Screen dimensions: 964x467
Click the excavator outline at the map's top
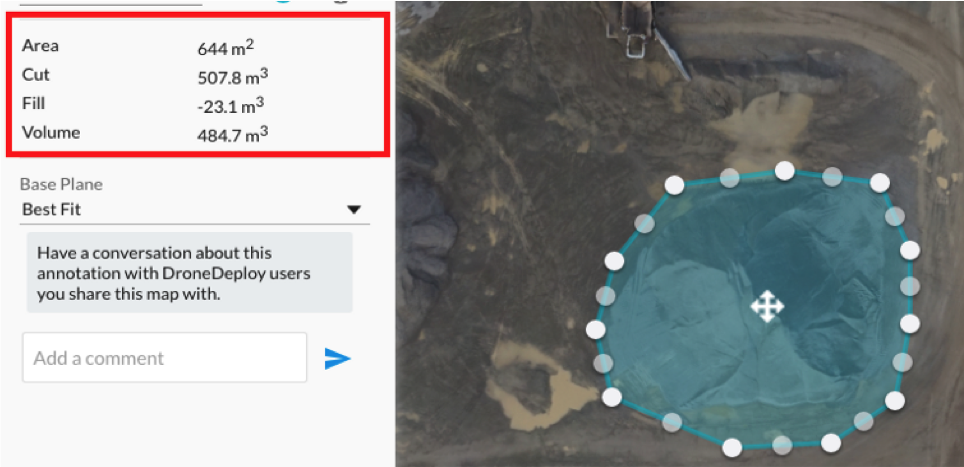[636, 29]
